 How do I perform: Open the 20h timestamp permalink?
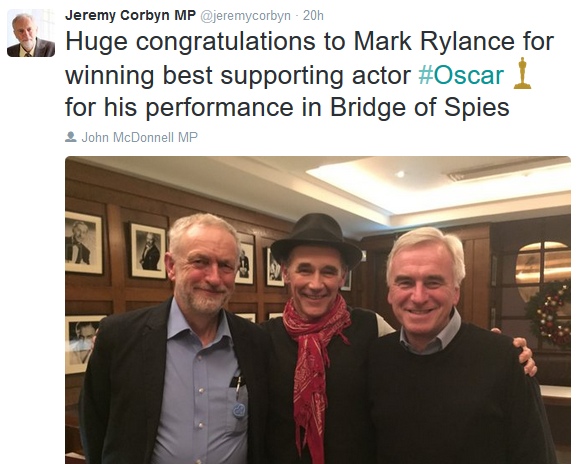point(313,15)
